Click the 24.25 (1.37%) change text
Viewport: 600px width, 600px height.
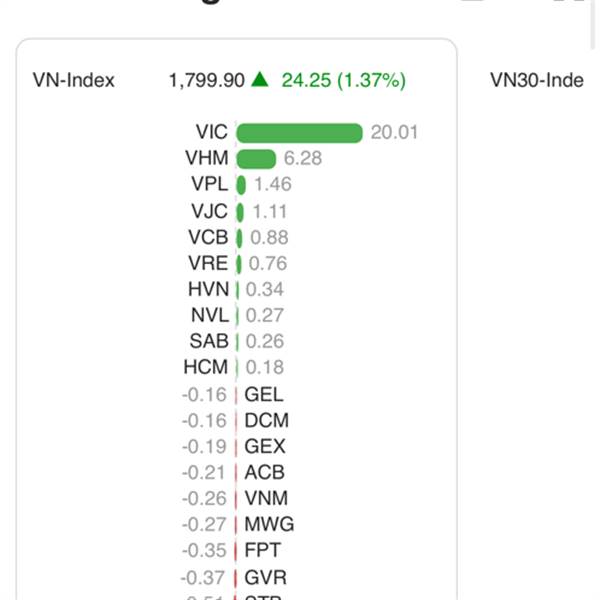343,80
